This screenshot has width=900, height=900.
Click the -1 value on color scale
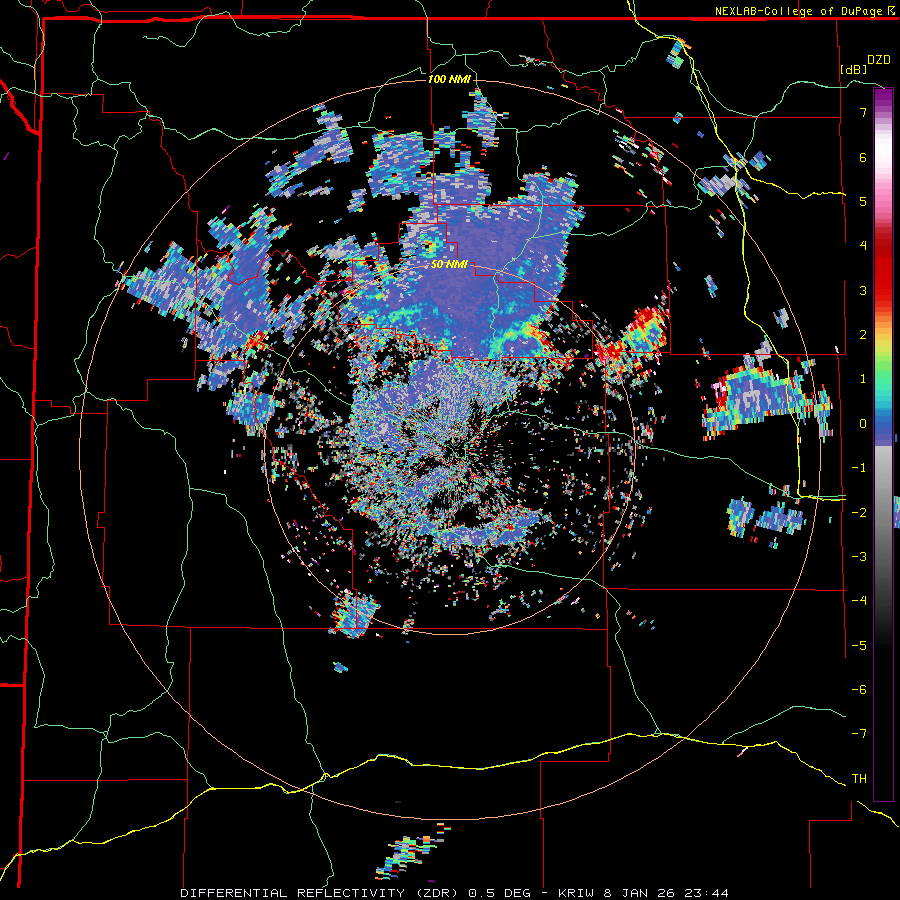(x=859, y=468)
